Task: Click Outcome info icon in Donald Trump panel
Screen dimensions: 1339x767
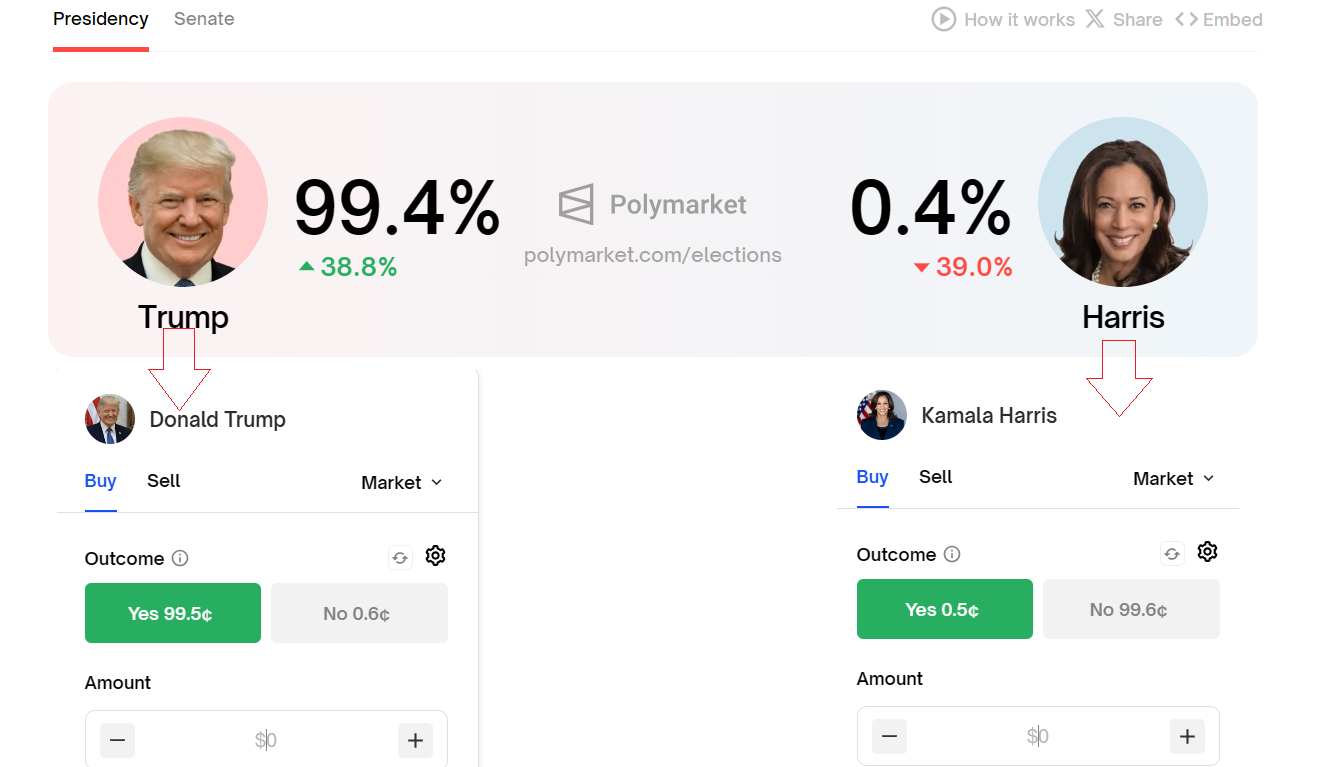Action: [180, 558]
